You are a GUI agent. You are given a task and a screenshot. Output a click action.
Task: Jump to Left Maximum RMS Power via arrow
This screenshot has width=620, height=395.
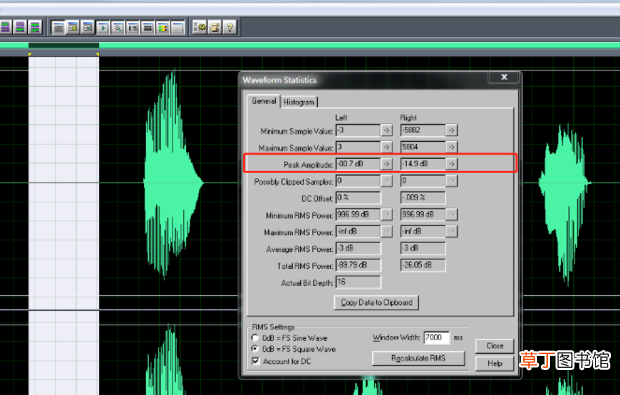[x=386, y=231]
